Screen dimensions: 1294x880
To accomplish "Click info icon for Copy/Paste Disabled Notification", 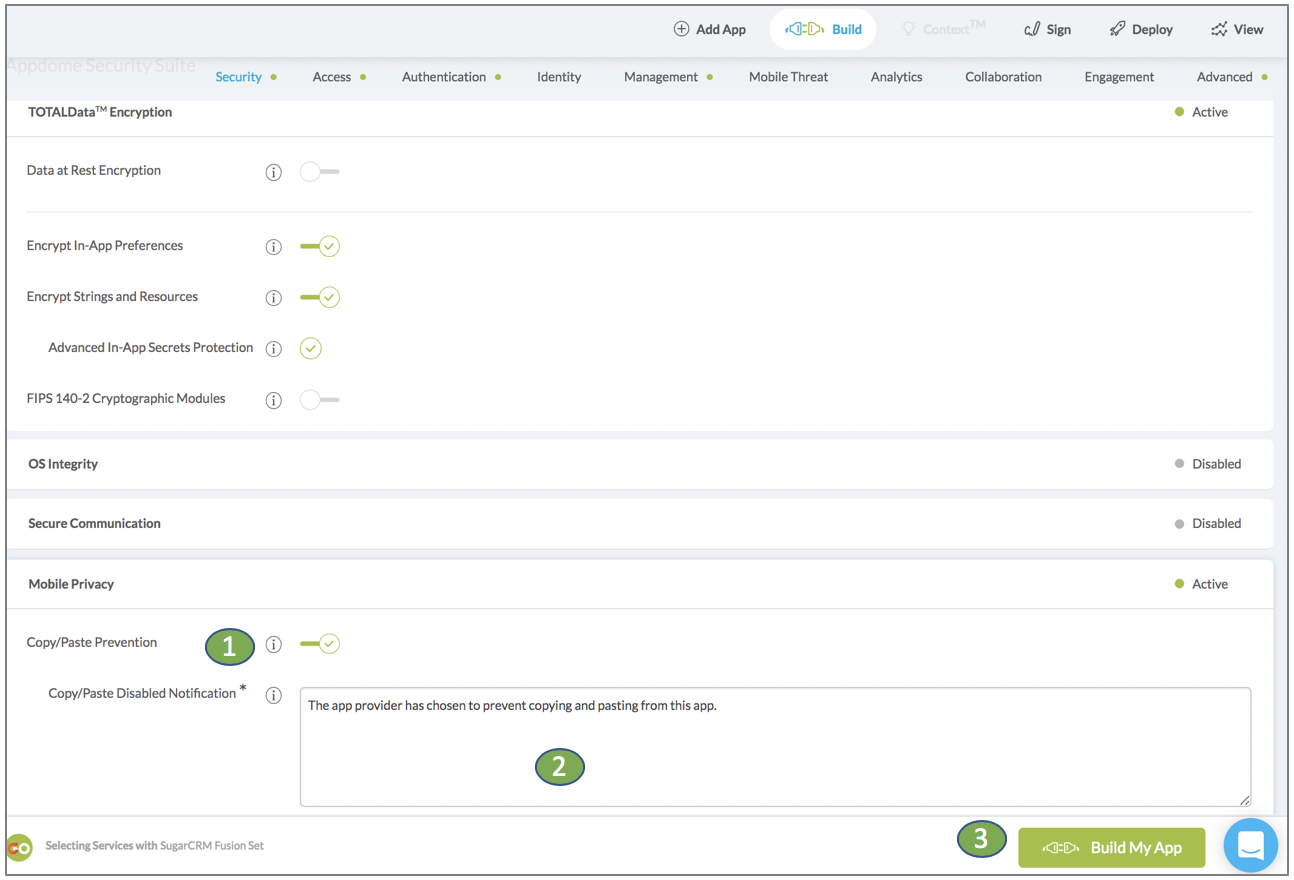I will point(273,696).
